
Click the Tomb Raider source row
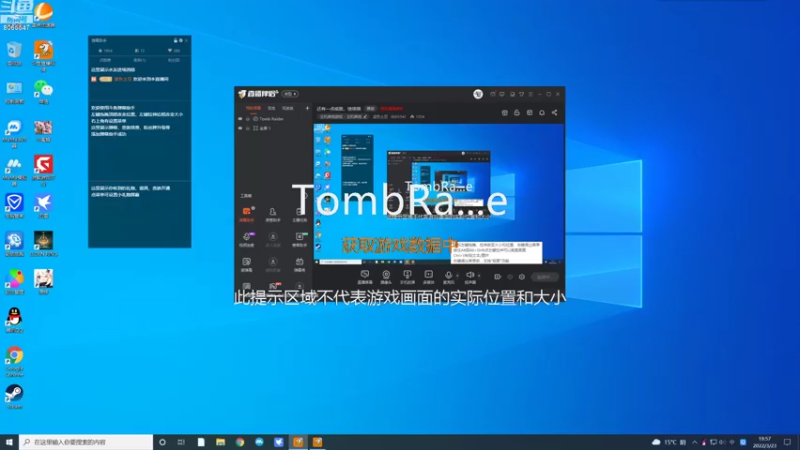point(273,119)
